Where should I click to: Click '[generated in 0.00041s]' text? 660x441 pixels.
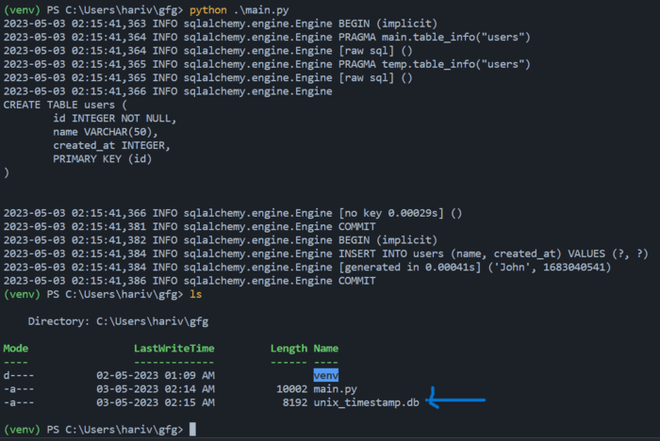410,267
